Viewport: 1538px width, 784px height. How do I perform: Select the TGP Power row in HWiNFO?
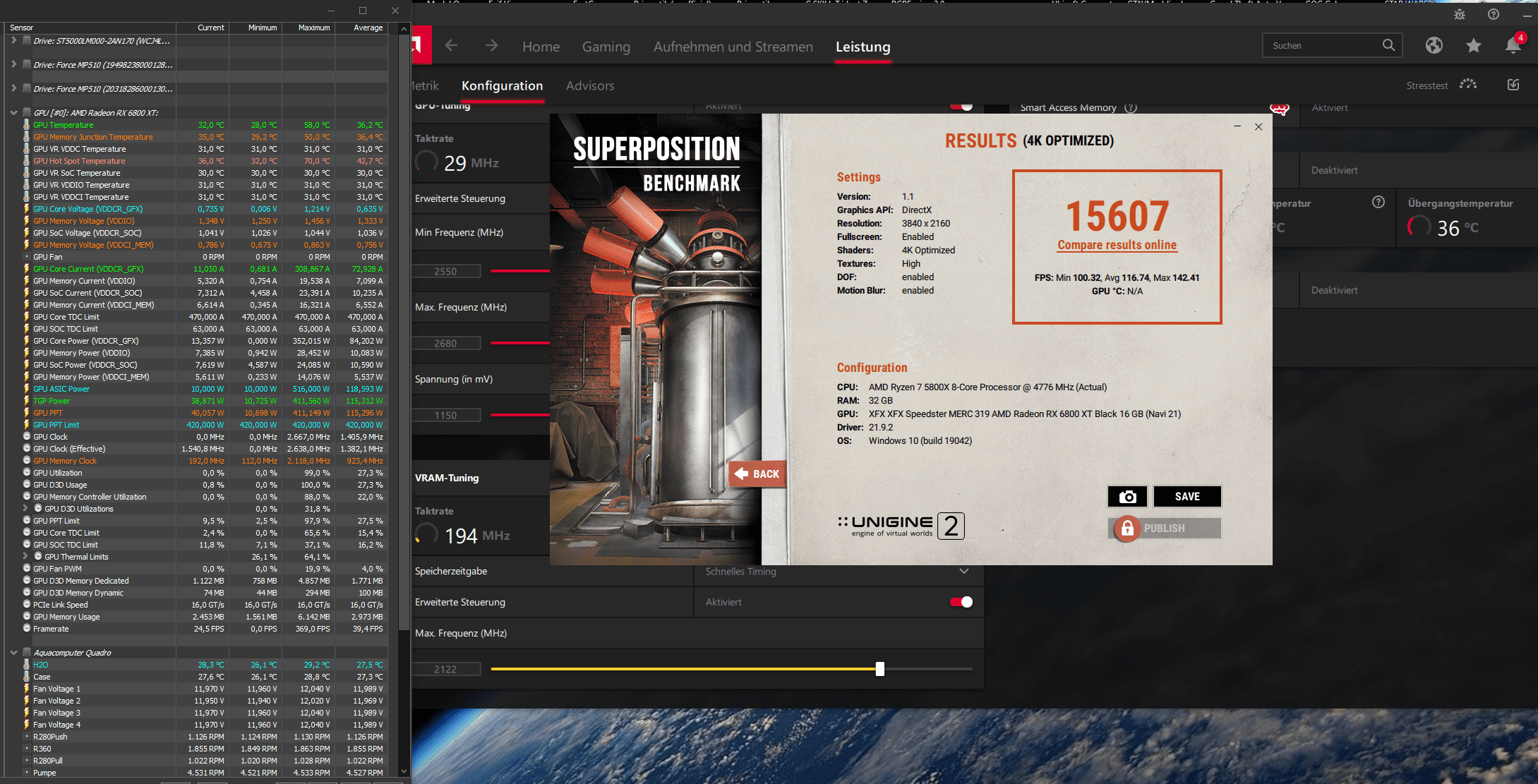(x=196, y=401)
